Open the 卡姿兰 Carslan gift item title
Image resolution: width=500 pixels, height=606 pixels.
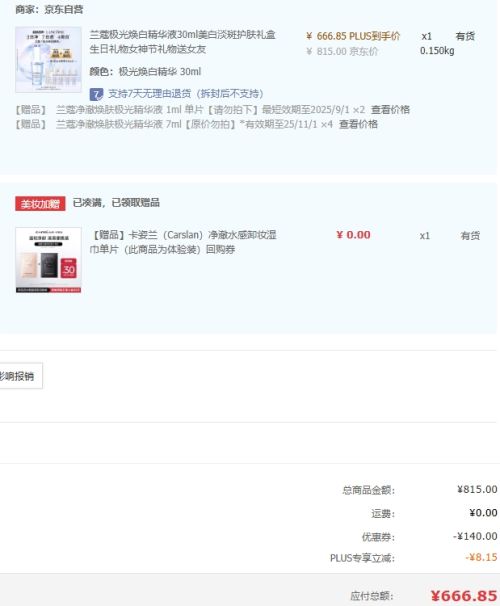point(183,242)
